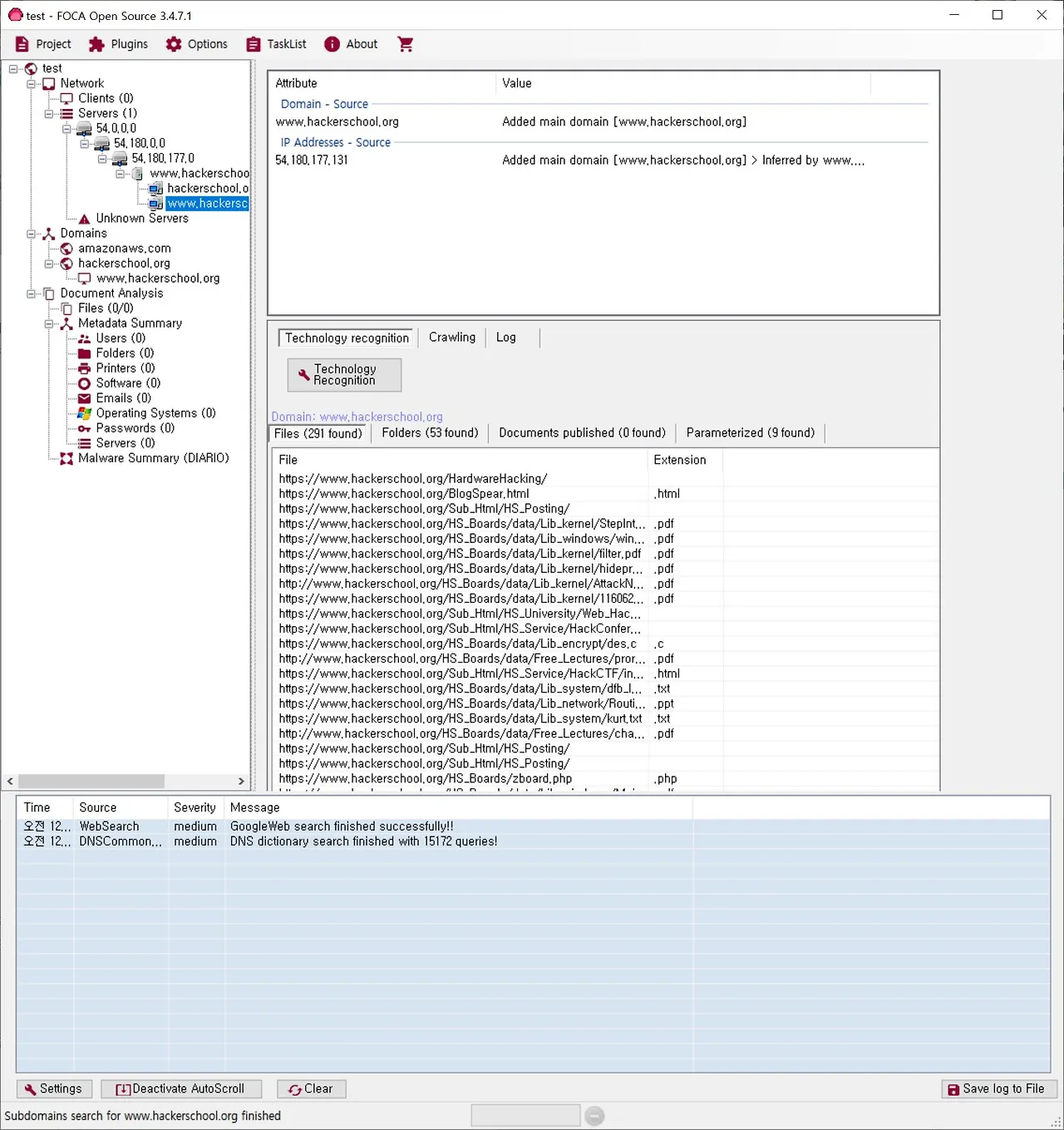This screenshot has width=1064, height=1130.
Task: Collapse the Network tree node
Action: click(31, 83)
